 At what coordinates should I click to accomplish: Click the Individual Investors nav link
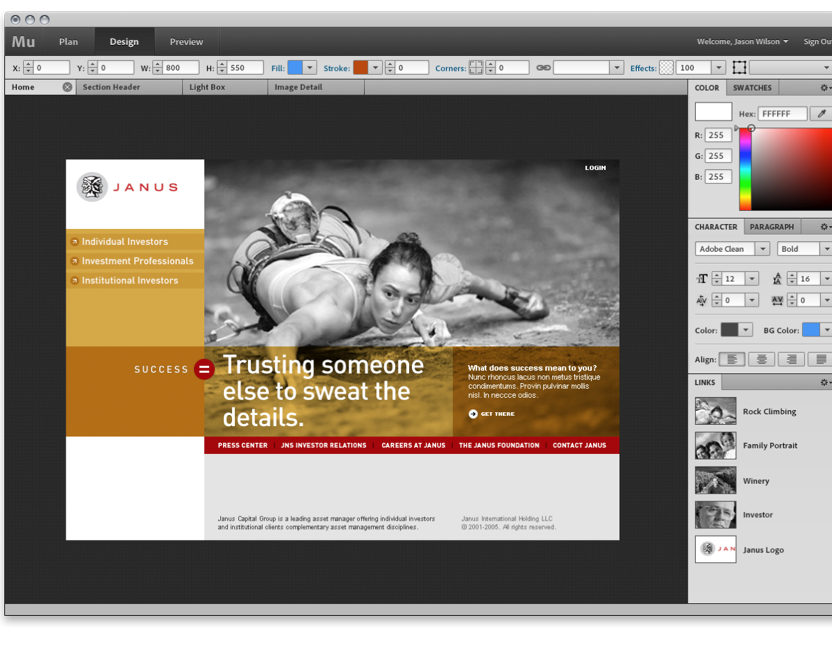[x=125, y=241]
